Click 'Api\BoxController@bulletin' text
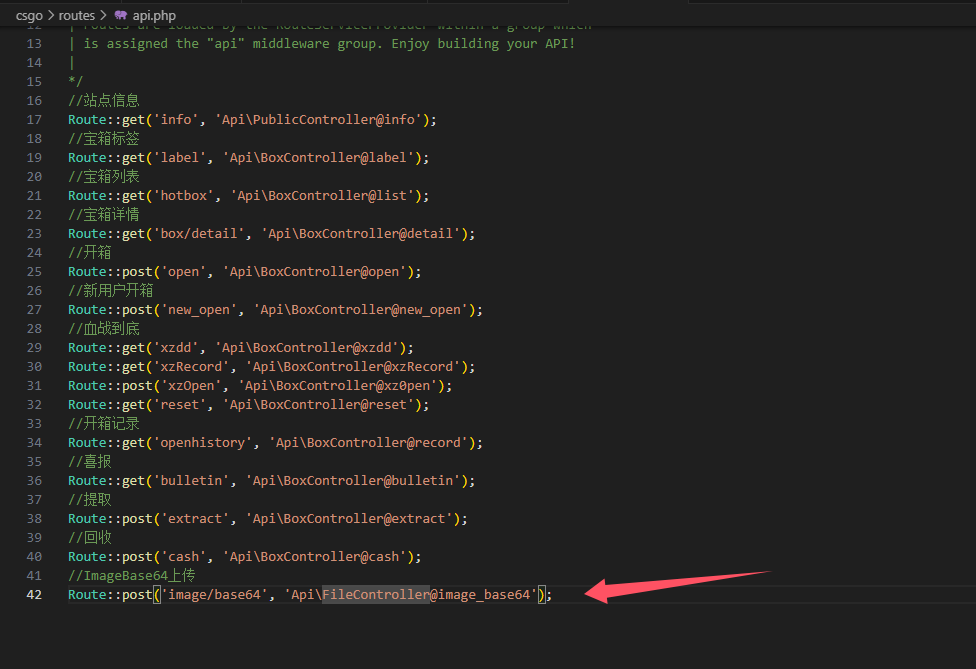The image size is (976, 669). coord(353,481)
